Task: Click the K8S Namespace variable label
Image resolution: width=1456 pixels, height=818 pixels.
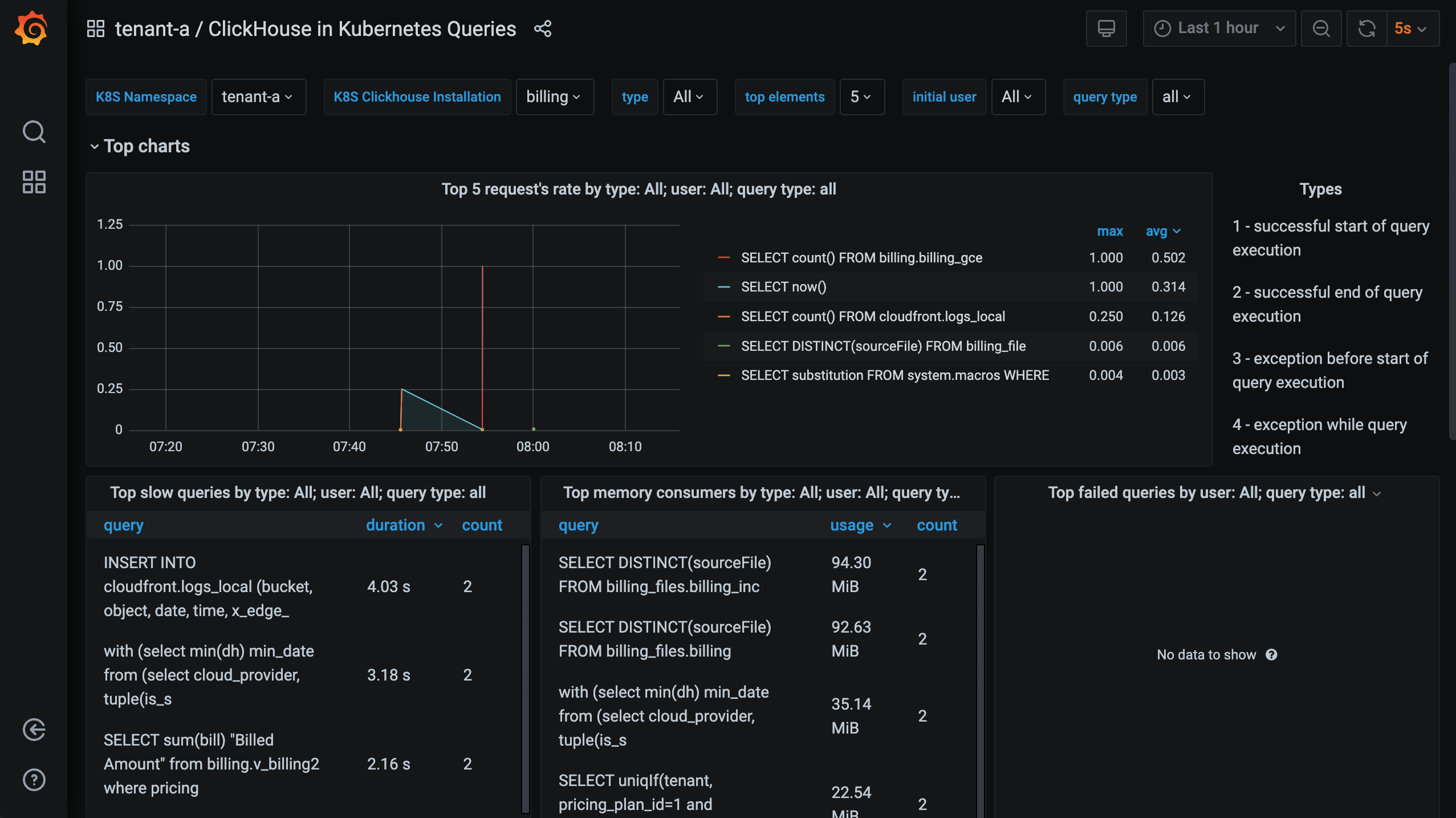Action: [x=146, y=97]
